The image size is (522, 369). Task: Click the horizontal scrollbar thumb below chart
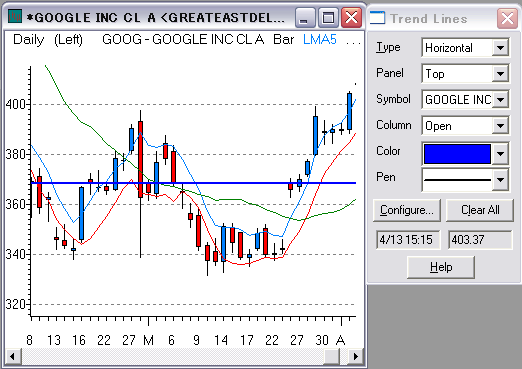[x=332, y=357]
